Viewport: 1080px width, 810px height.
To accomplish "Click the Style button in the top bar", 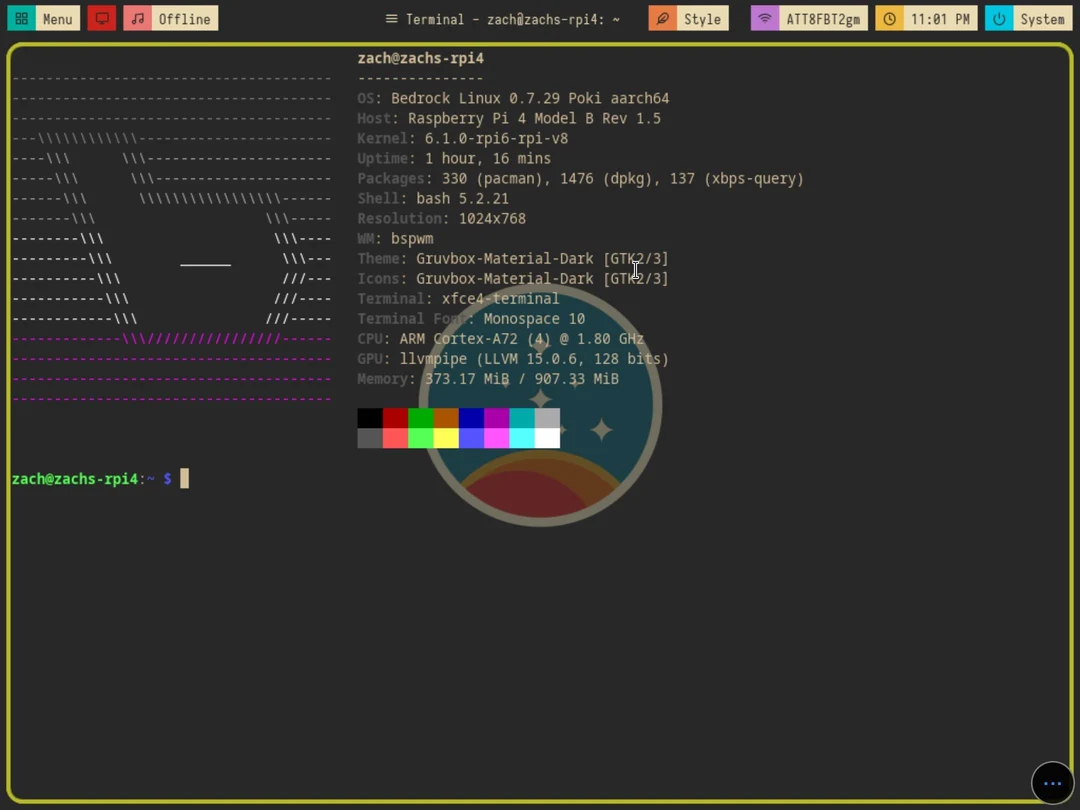I will tap(700, 18).
